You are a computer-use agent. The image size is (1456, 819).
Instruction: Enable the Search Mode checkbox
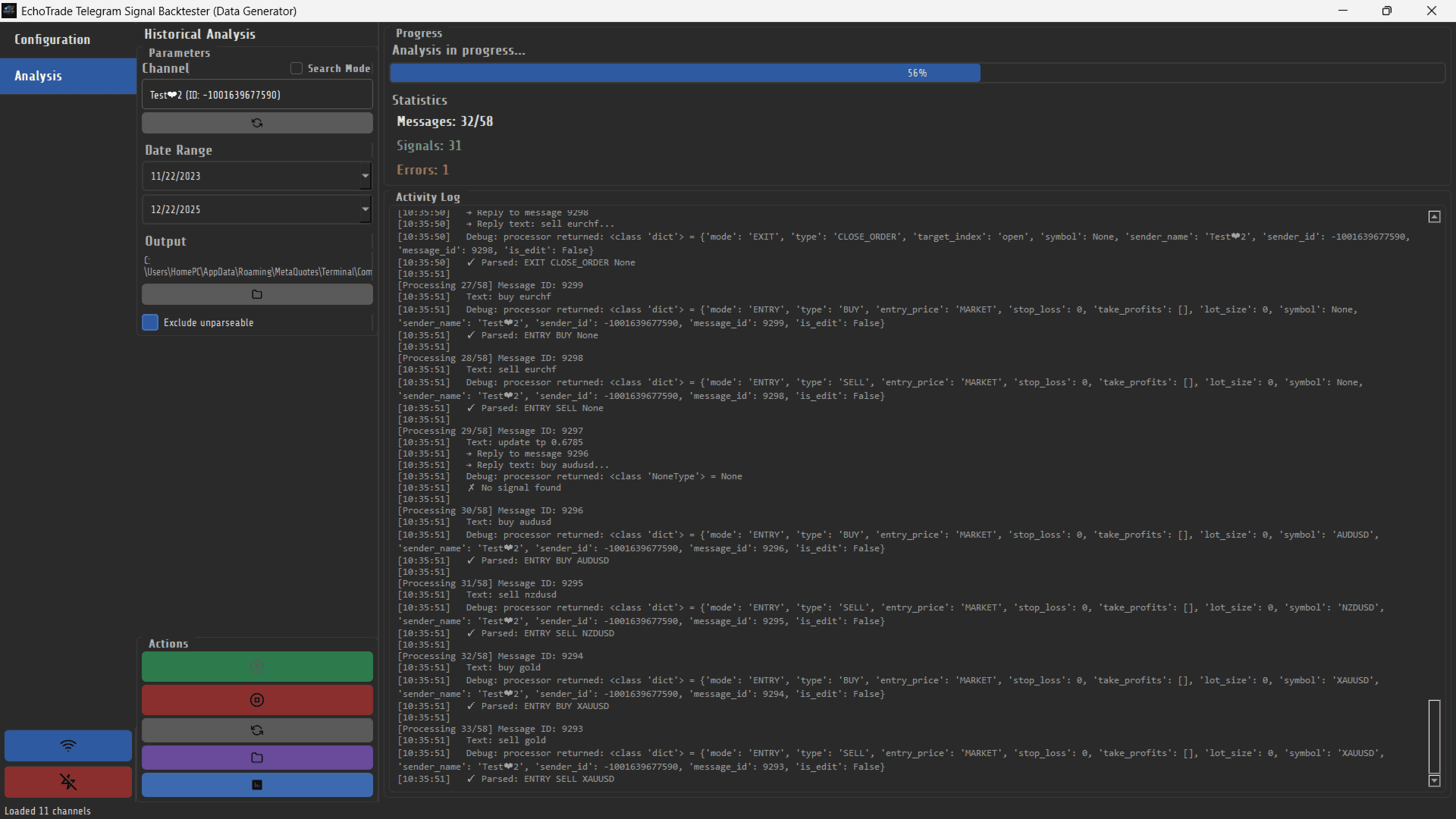pos(297,68)
